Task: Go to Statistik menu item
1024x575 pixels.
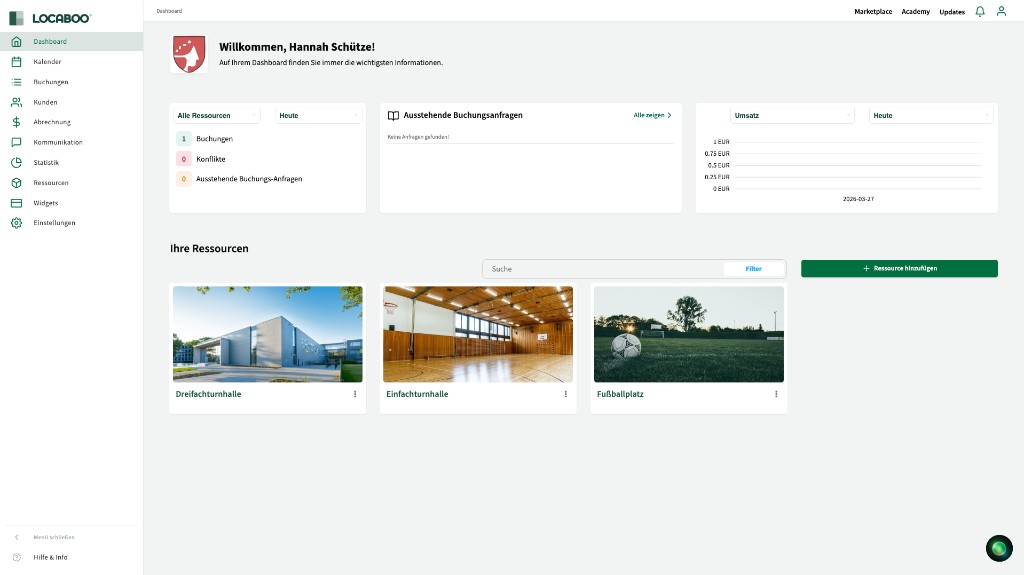Action: pos(71,162)
